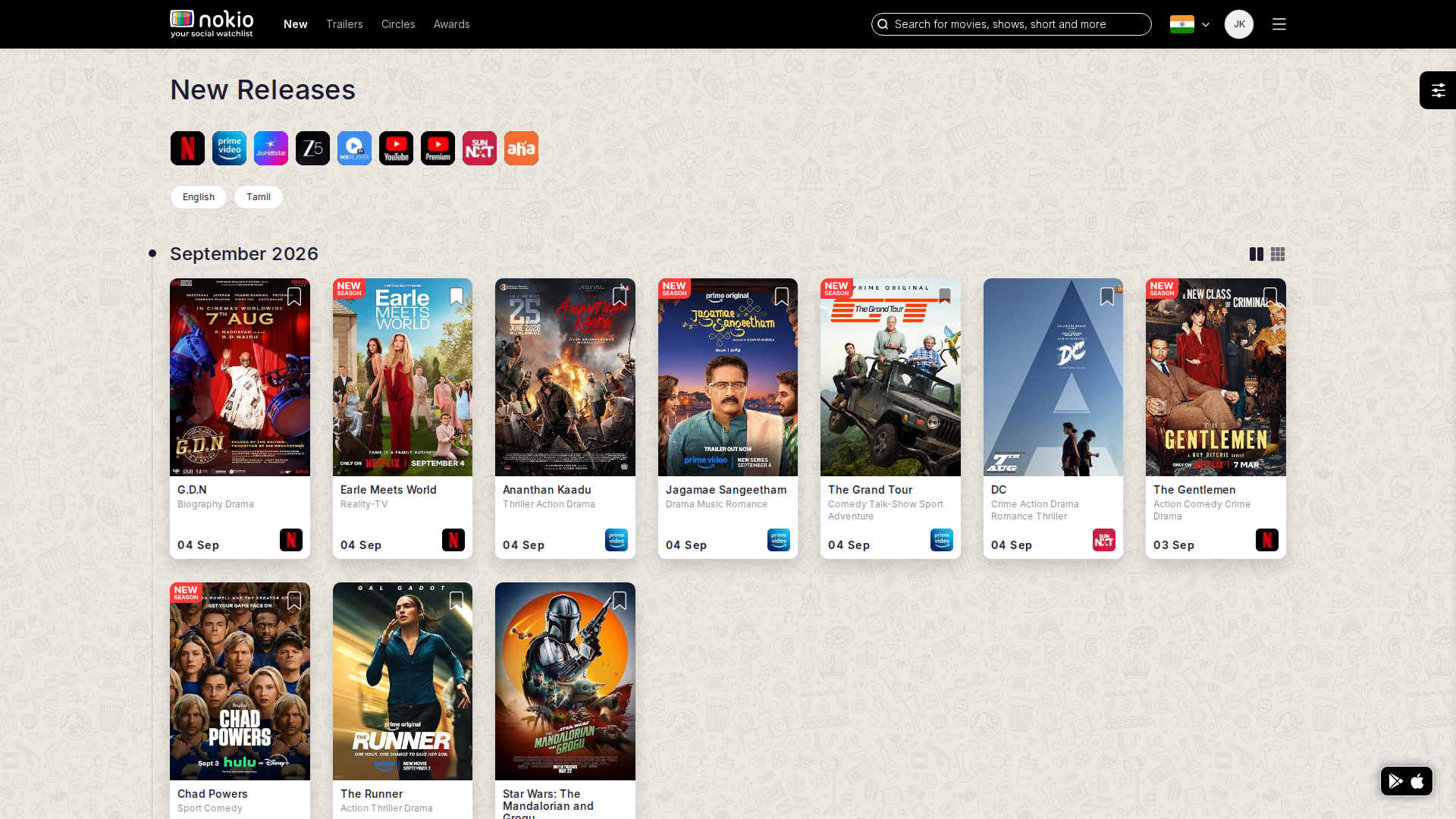Viewport: 1456px width, 819px height.
Task: Go to nokio home via logo
Action: (x=212, y=24)
